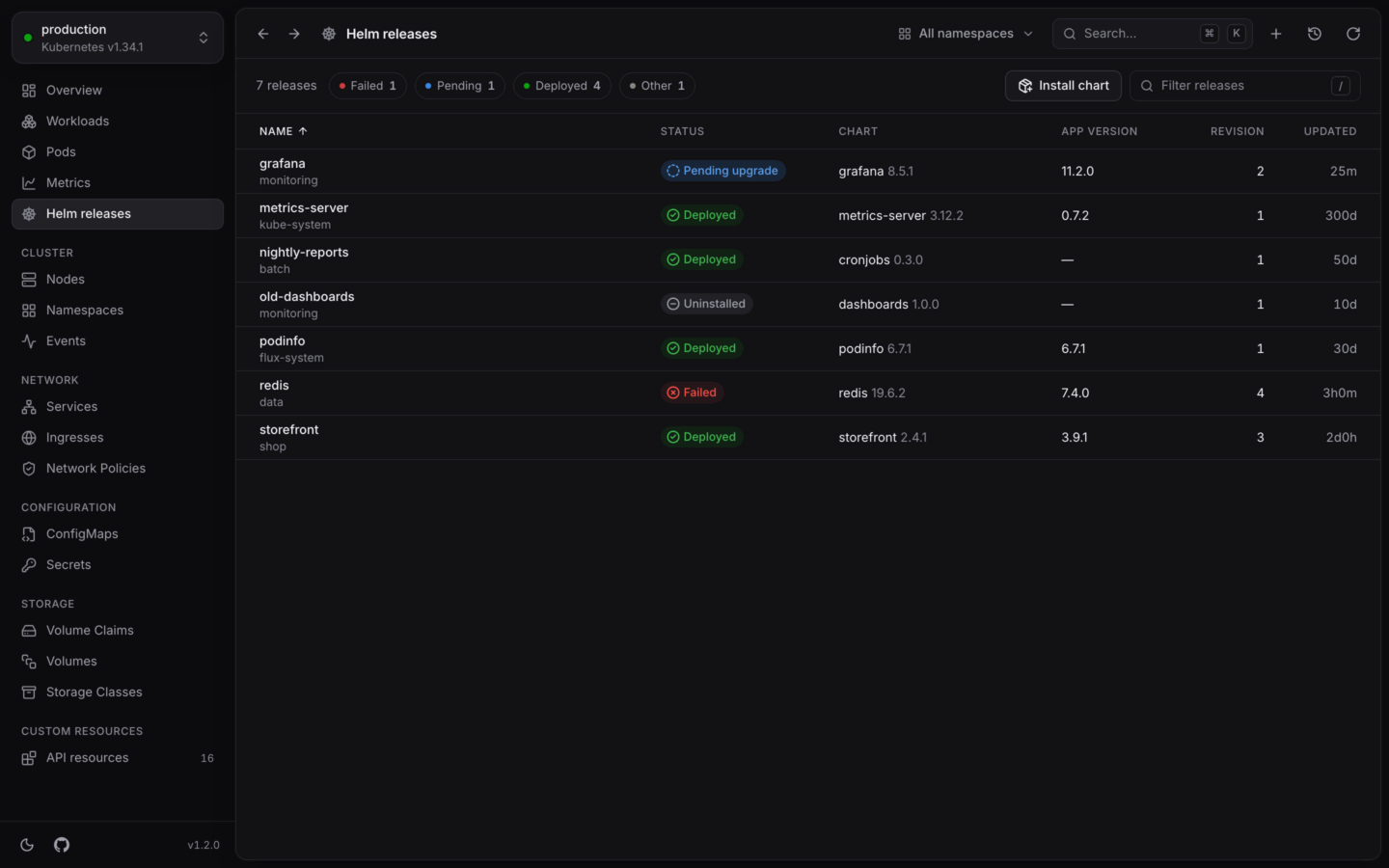
Task: Sort by the UPDATED column header
Action: [1330, 131]
